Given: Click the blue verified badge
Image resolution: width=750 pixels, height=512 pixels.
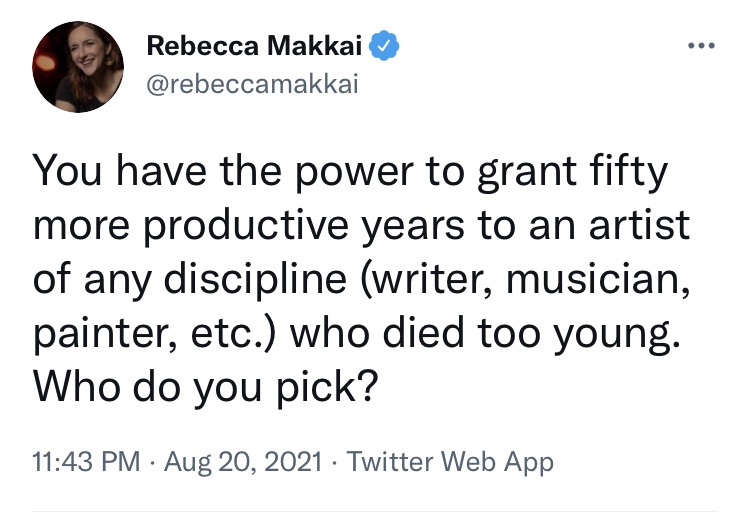Looking at the screenshot, I should point(388,45).
